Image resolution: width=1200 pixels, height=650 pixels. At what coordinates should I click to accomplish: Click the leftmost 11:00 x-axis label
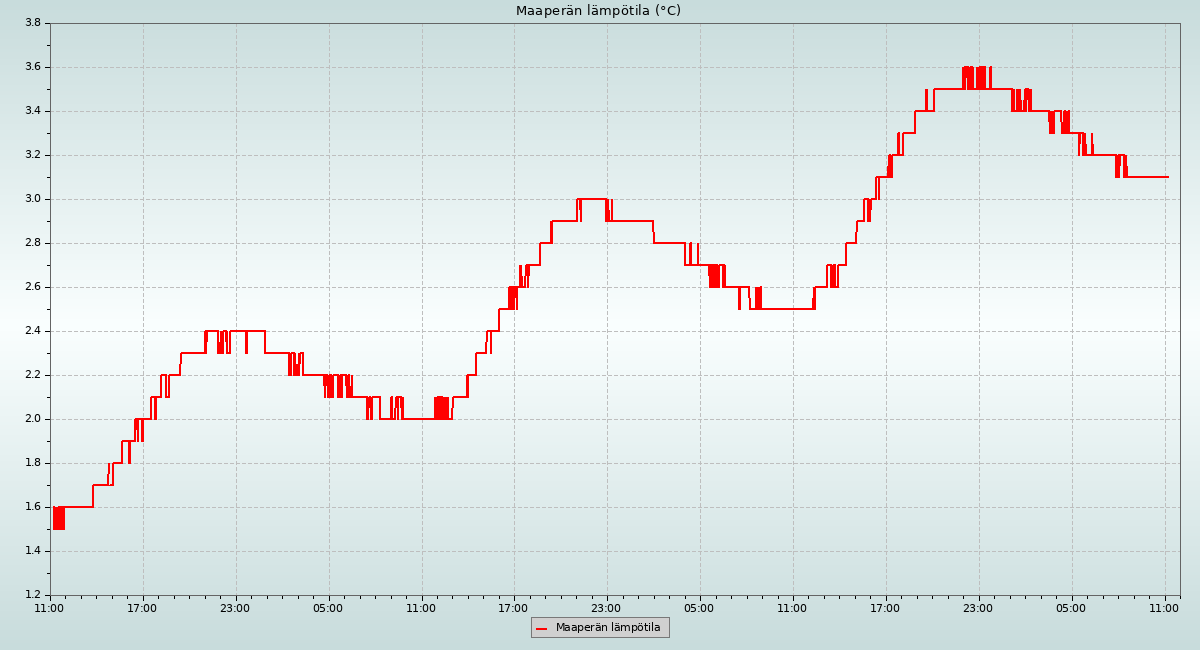pos(49,607)
